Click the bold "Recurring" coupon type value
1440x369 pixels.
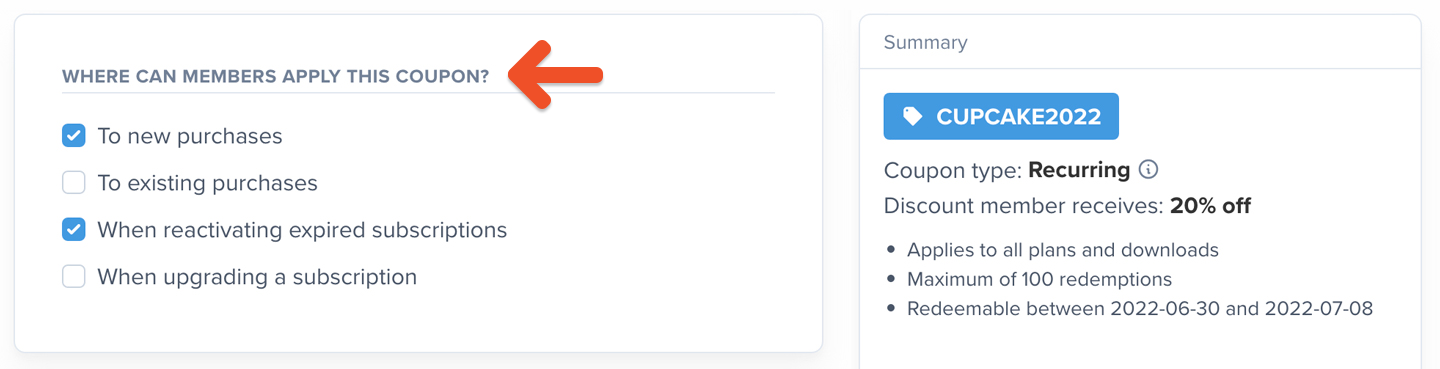(1079, 170)
